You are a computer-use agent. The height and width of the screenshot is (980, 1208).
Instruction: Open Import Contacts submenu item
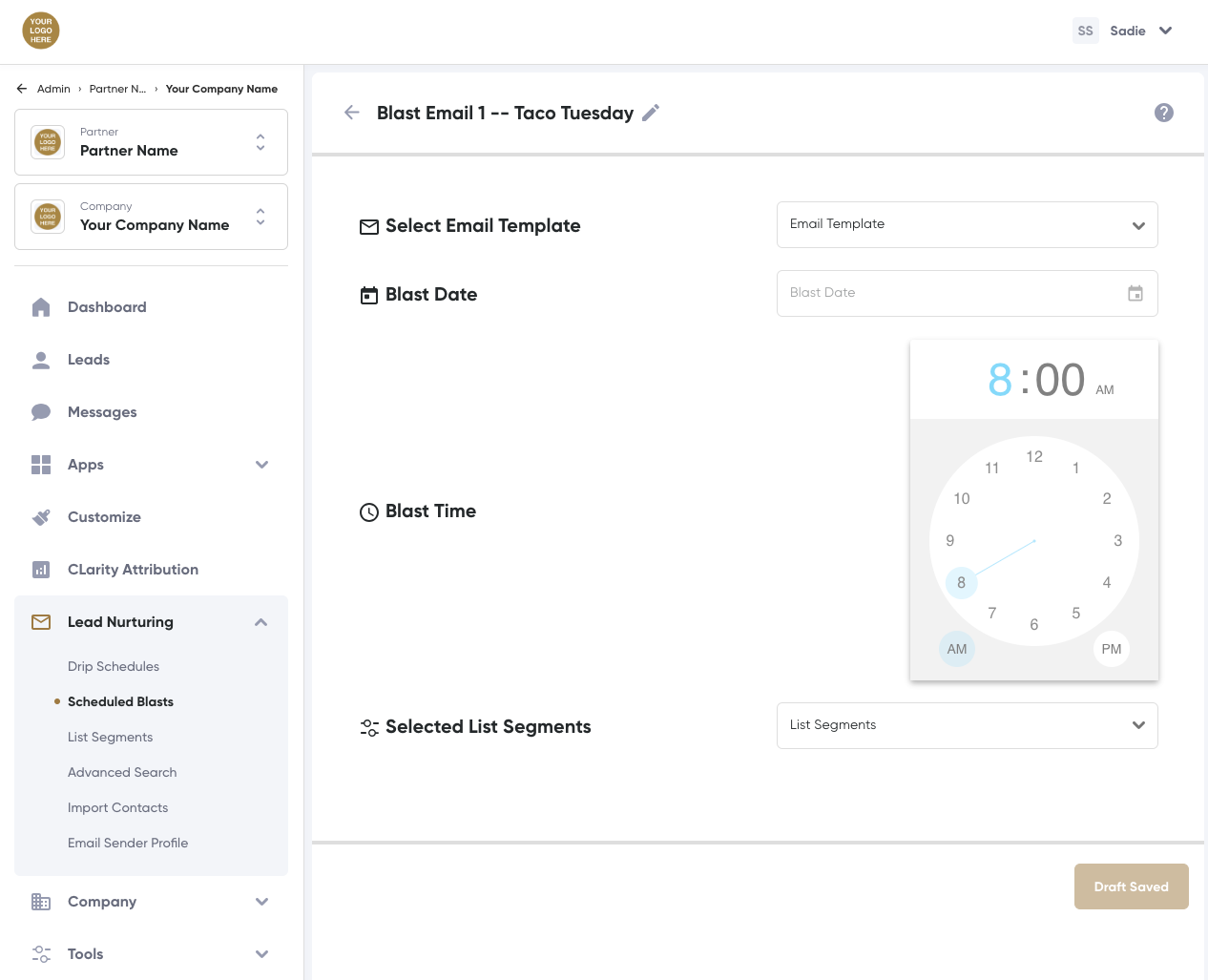click(x=117, y=807)
